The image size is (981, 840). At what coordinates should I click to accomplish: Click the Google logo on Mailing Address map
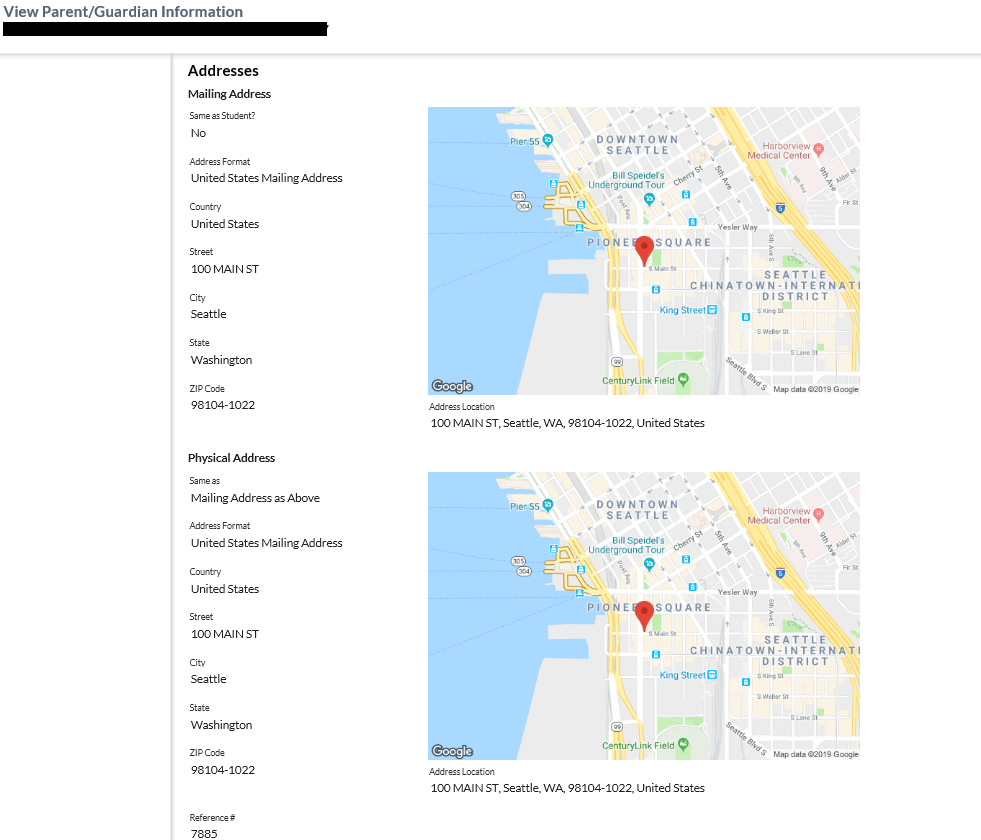point(452,386)
